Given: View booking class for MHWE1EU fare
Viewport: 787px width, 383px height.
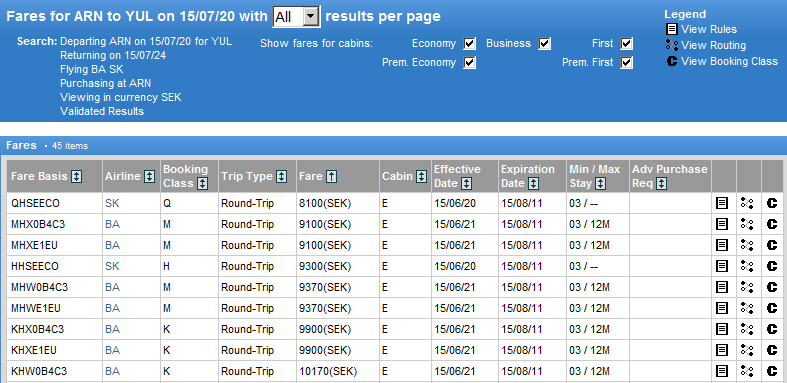Looking at the screenshot, I should pyautogui.click(x=772, y=308).
